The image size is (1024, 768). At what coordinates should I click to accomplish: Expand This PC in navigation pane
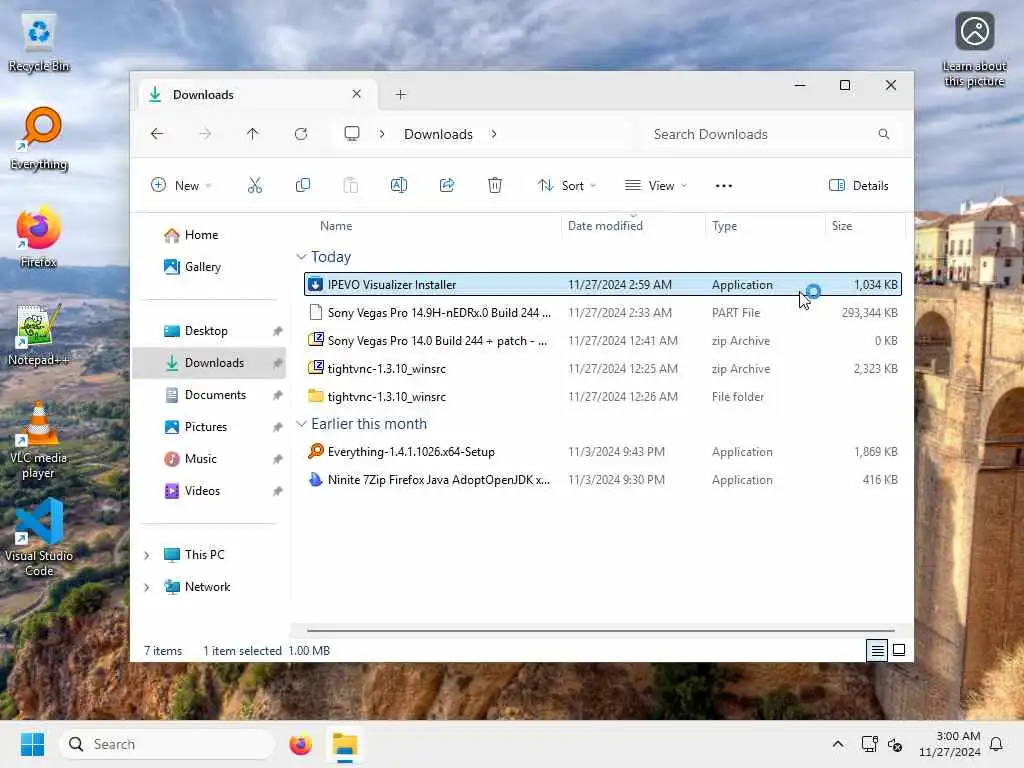147,555
